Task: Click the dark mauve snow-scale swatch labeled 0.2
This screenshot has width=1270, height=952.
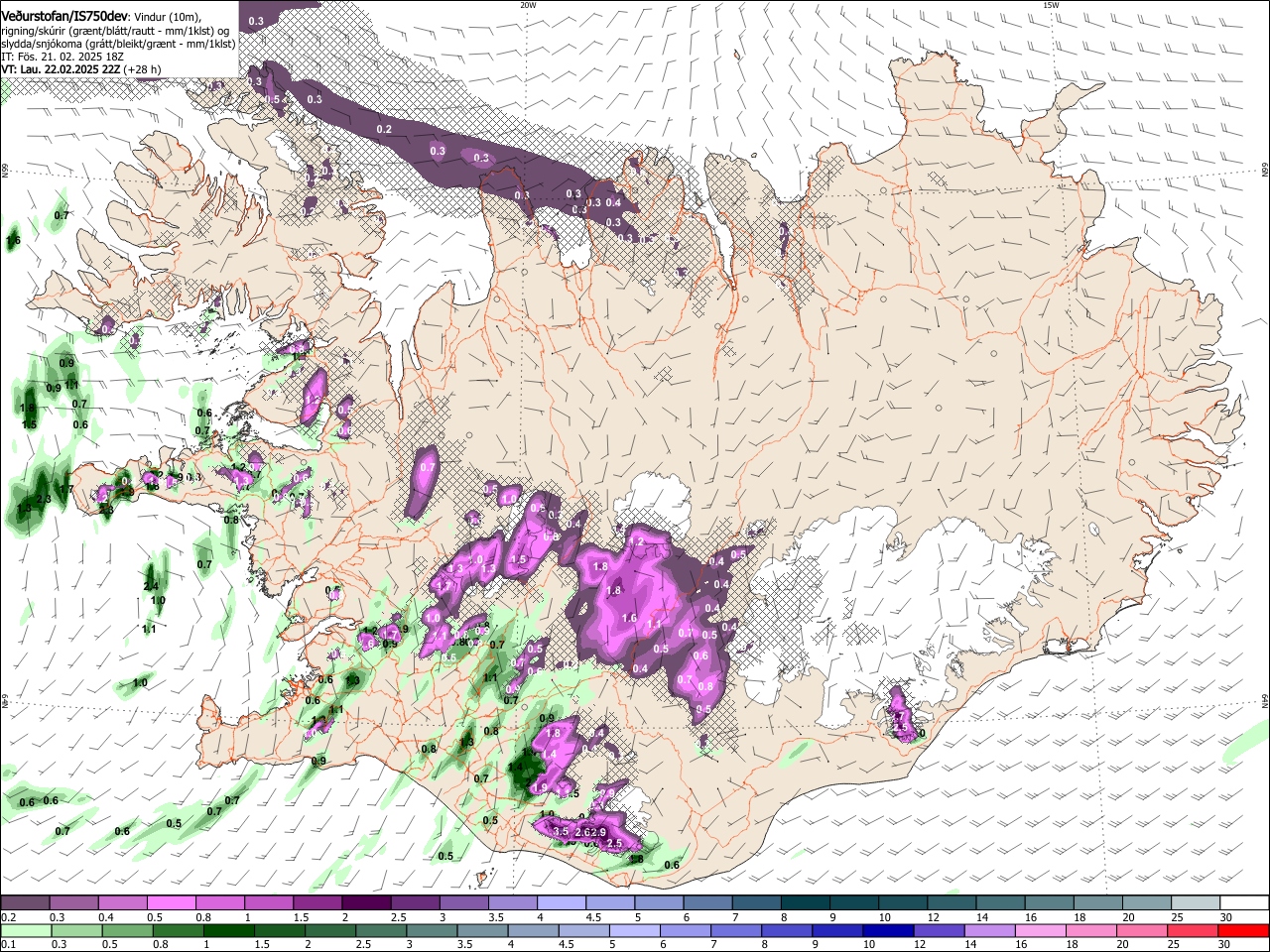Action: 25,902
